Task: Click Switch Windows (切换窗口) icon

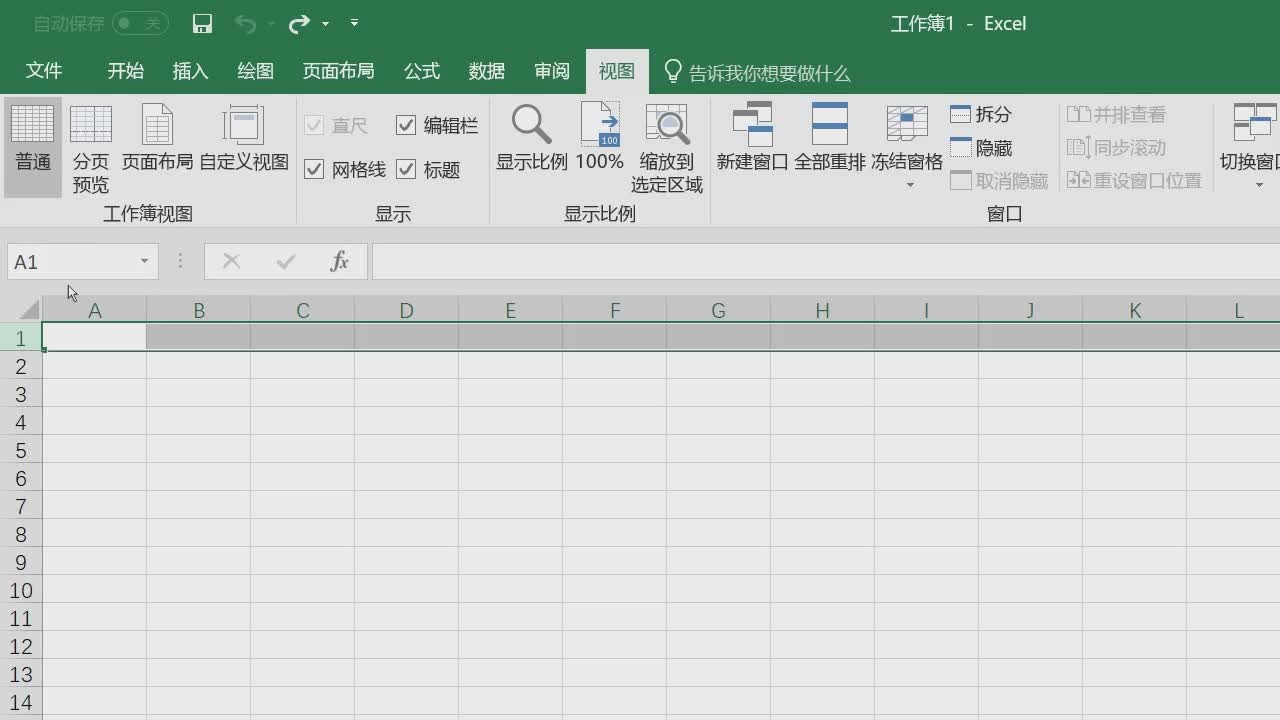Action: tap(1255, 124)
